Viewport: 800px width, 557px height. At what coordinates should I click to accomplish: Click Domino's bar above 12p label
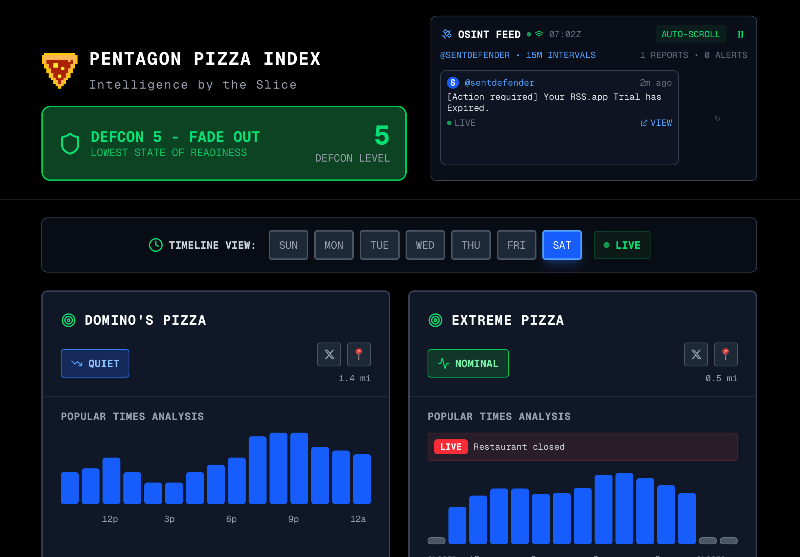point(111,481)
